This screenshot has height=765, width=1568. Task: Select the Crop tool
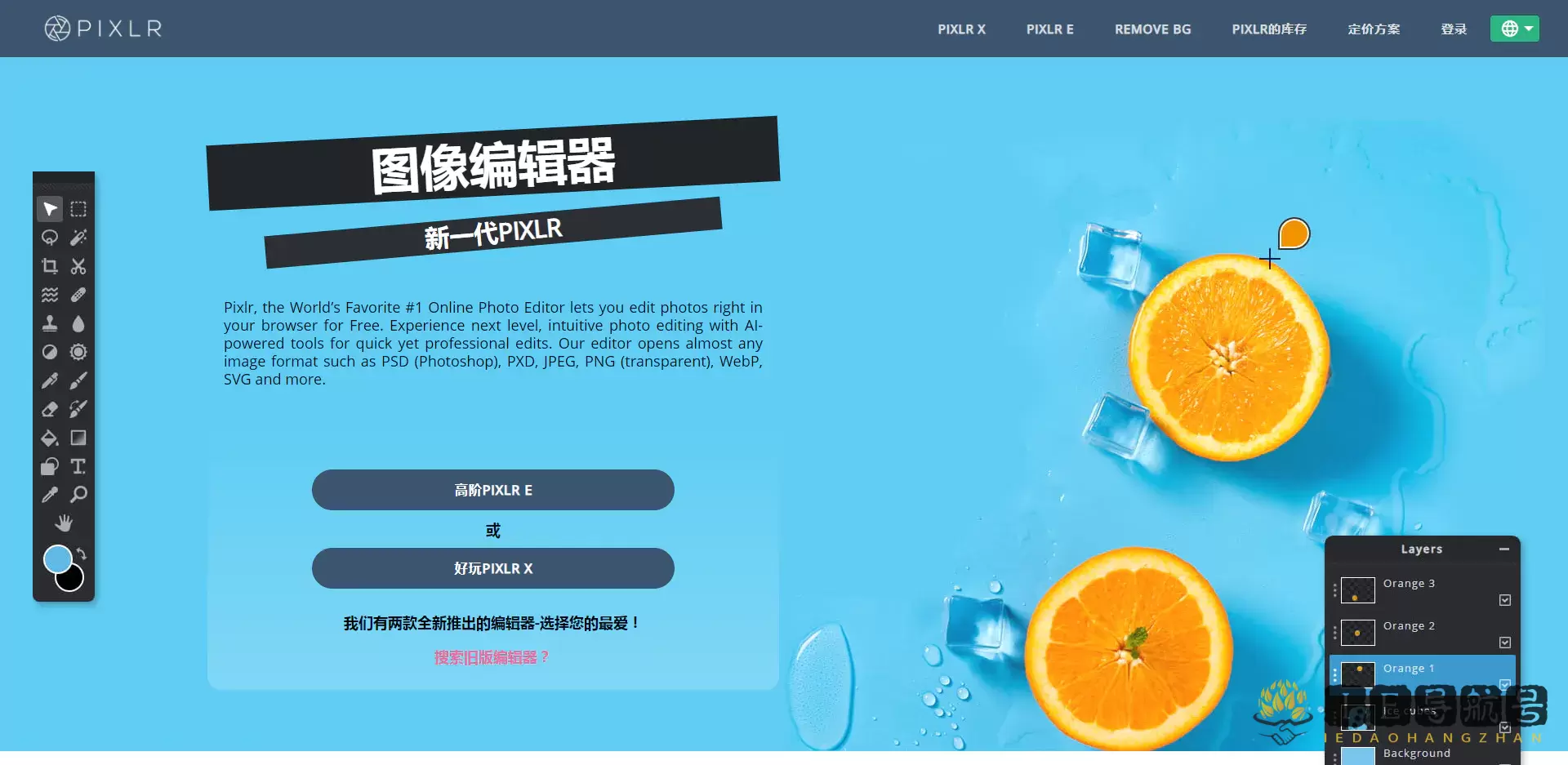click(50, 266)
